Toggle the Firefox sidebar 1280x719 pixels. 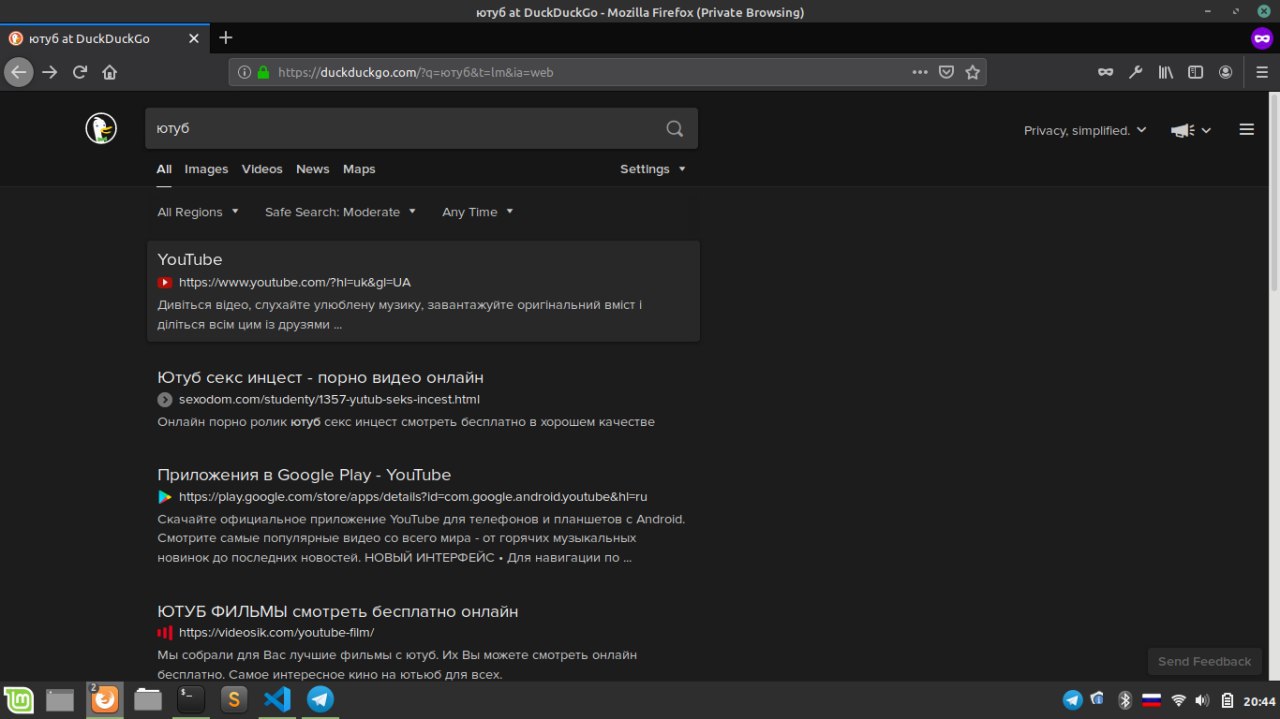pyautogui.click(x=1195, y=72)
